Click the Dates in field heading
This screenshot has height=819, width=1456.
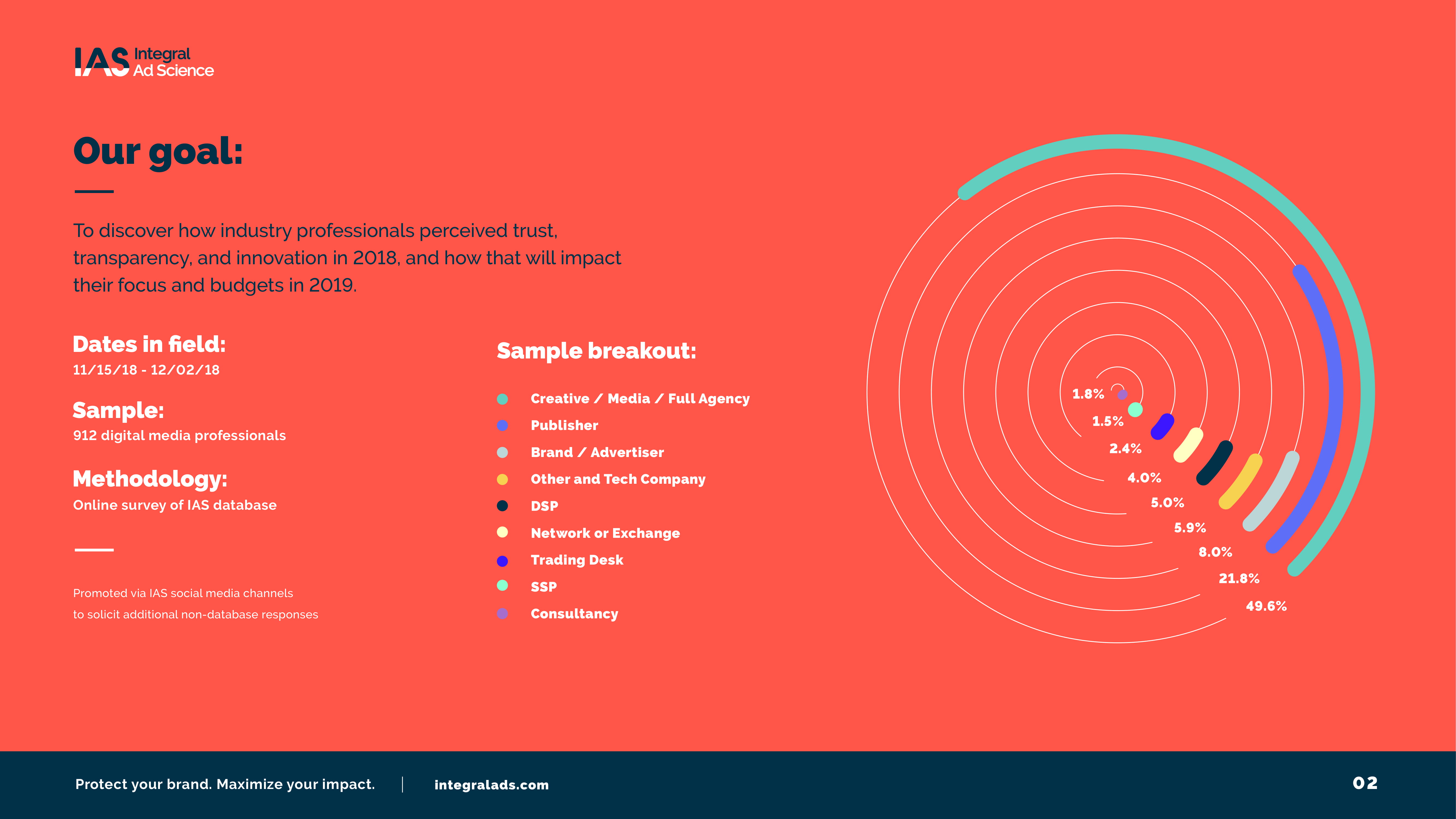(x=149, y=344)
